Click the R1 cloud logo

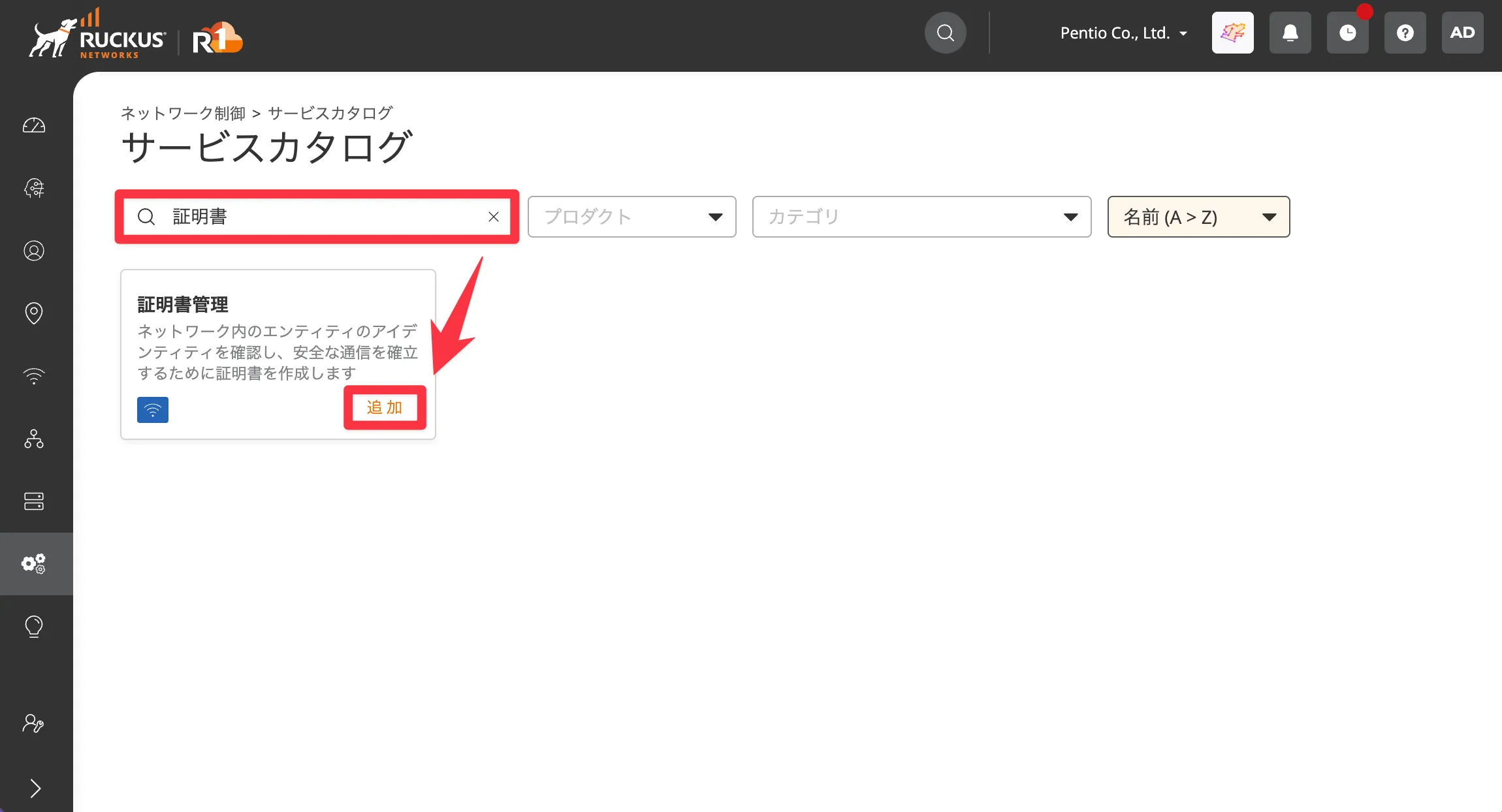point(217,39)
